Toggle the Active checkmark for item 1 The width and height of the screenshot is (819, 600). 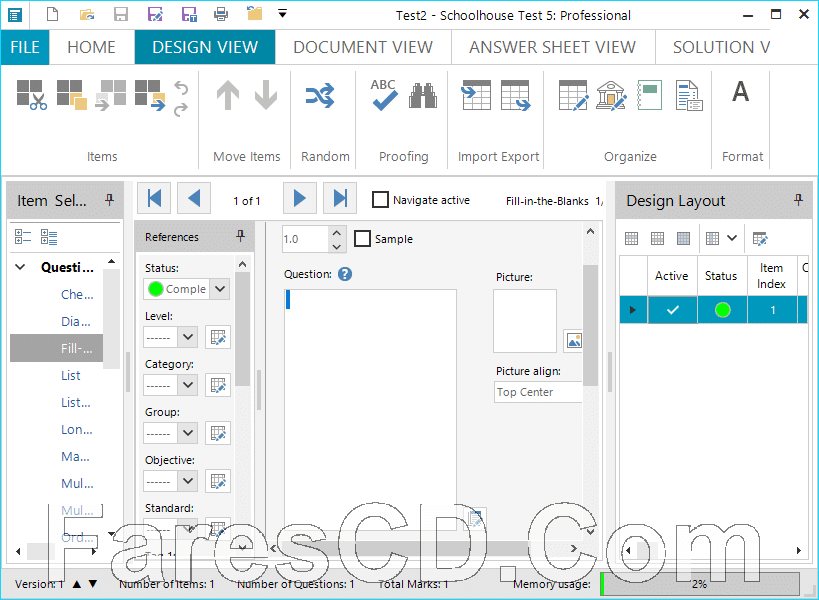coord(673,310)
